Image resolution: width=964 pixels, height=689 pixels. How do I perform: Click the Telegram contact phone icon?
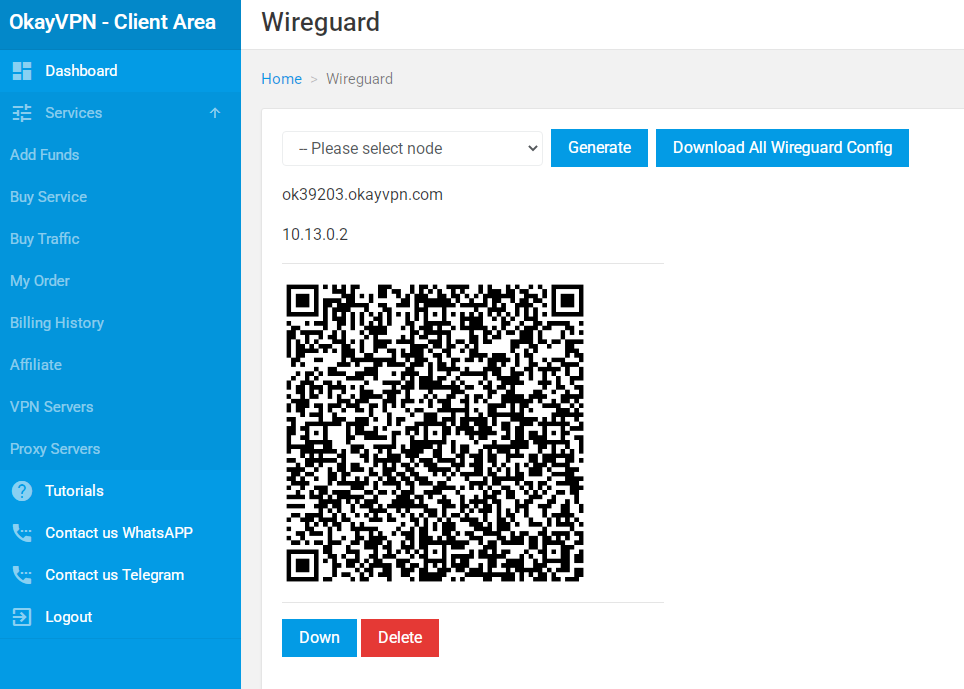pos(21,574)
